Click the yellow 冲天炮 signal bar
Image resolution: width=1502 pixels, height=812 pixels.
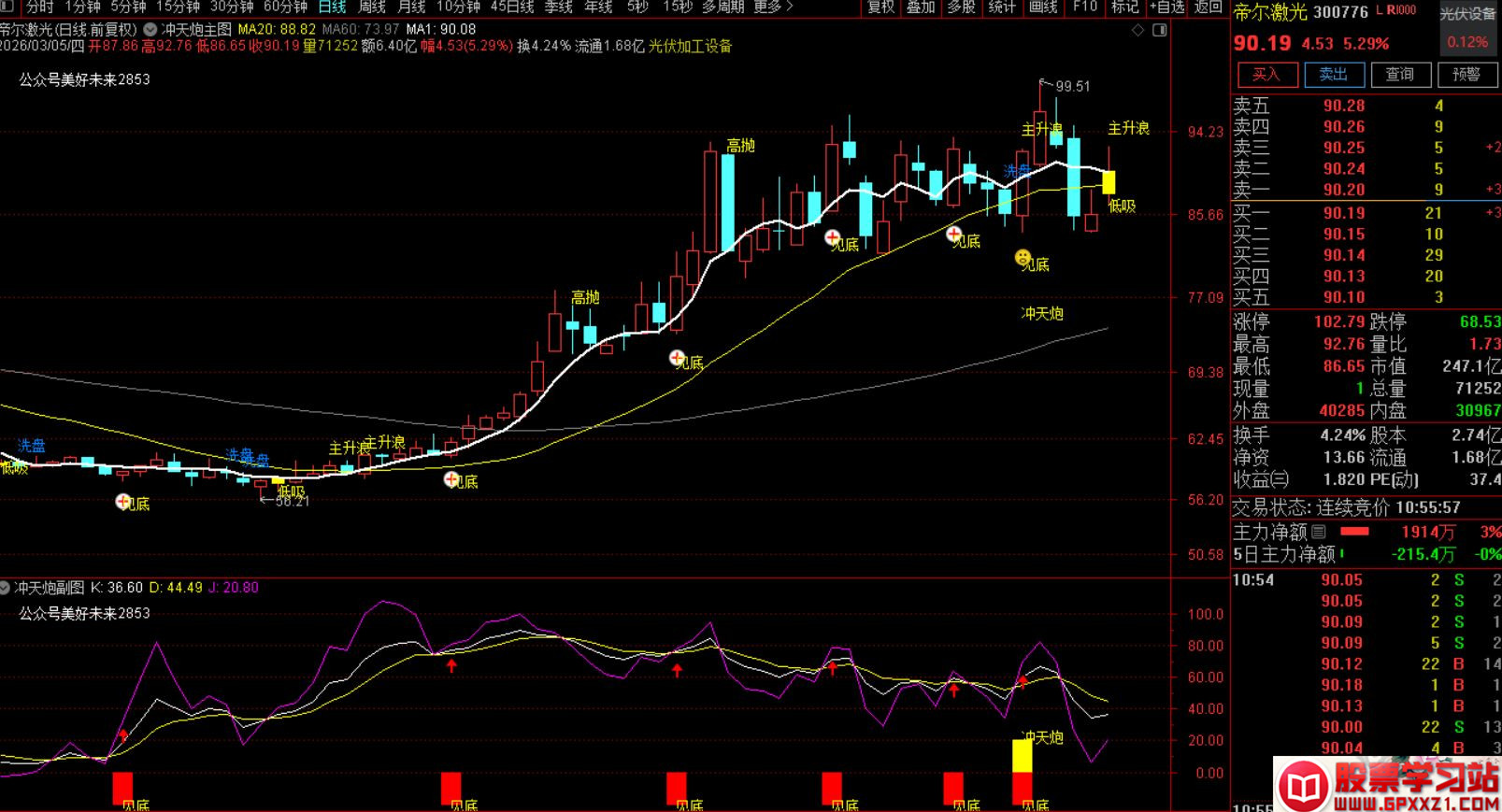click(1023, 755)
